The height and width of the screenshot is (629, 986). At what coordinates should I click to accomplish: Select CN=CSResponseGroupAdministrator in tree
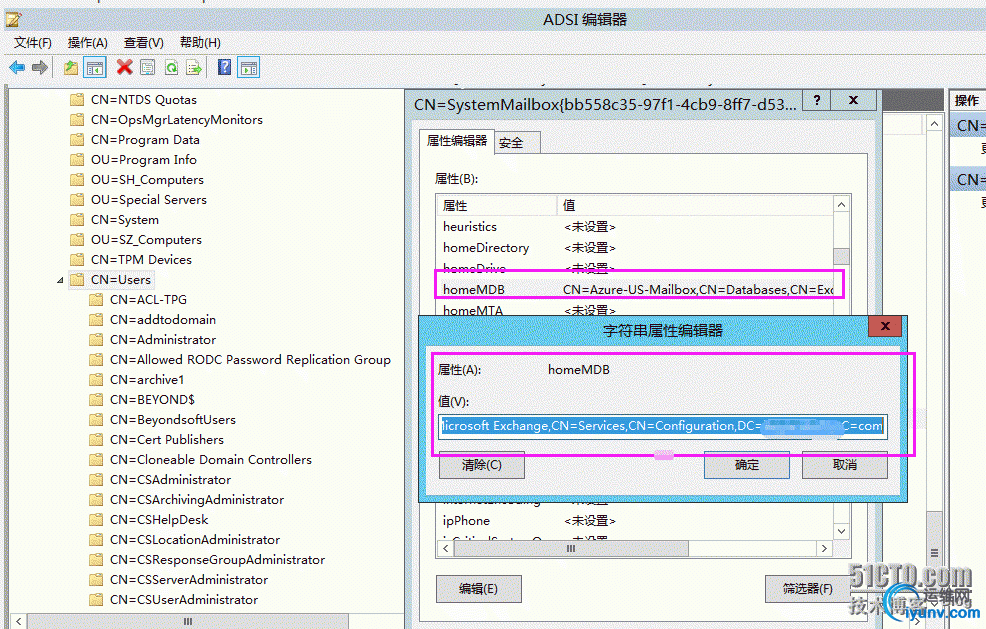pos(218,560)
